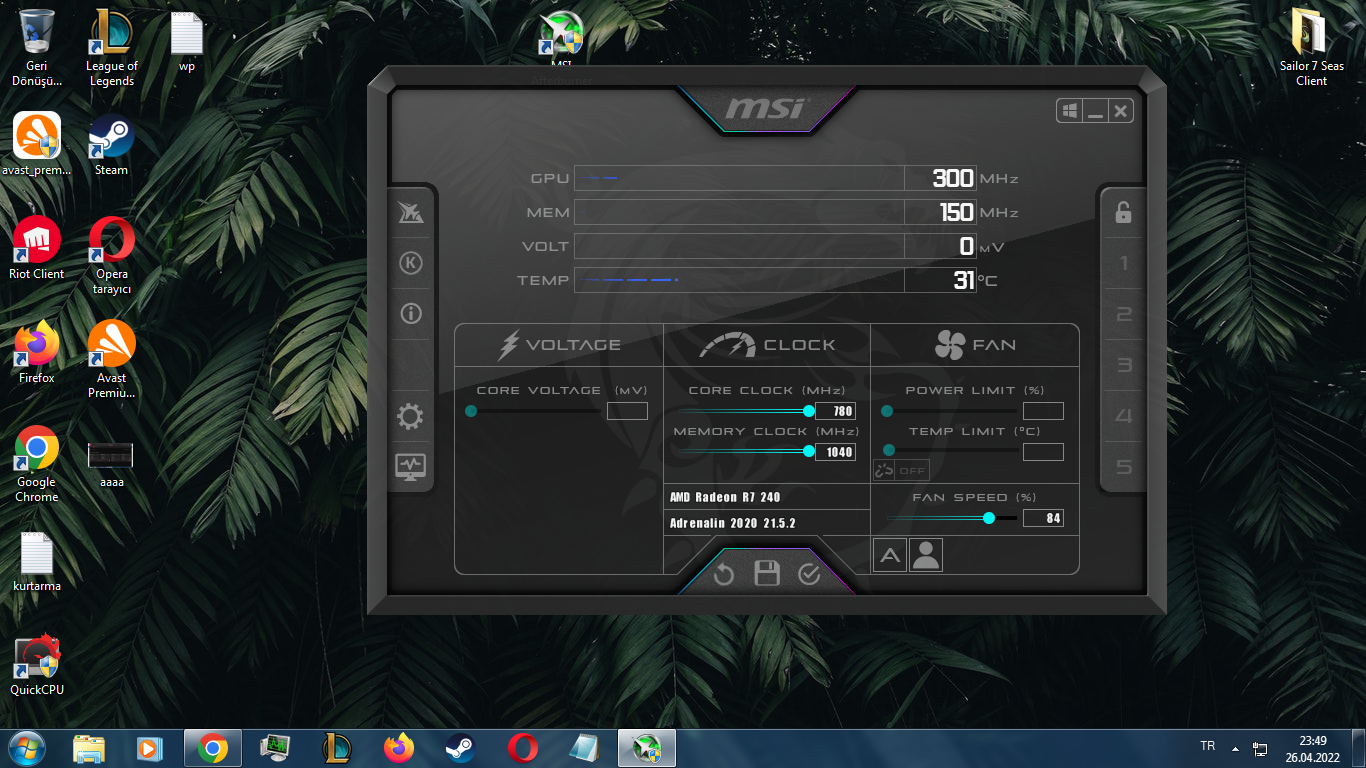
Task: Click the taskbar clock showing 23:49
Action: point(1312,748)
